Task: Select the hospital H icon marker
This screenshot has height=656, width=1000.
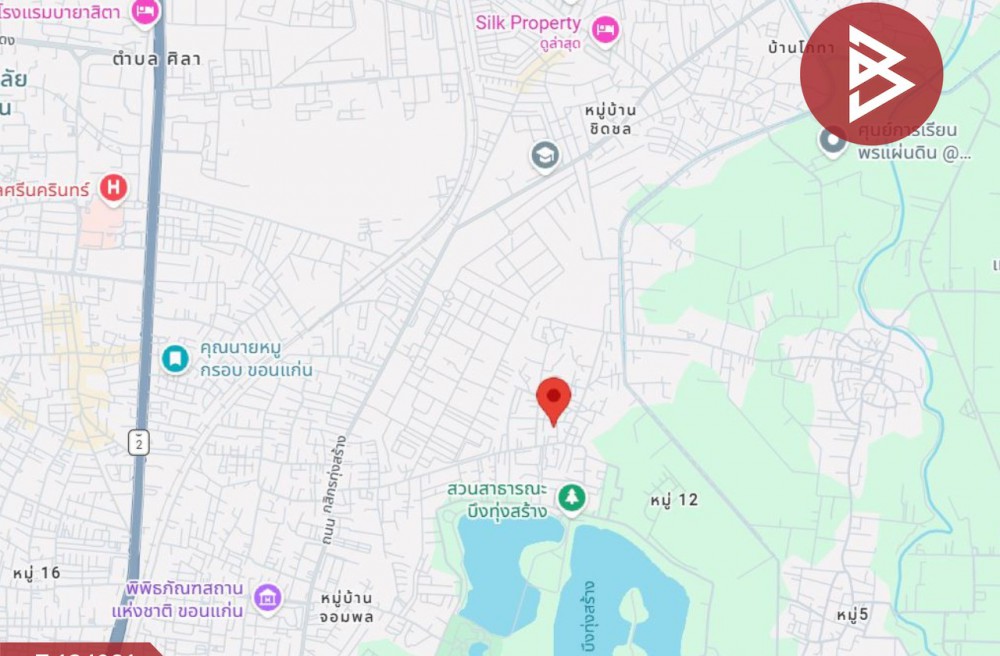Action: (x=114, y=189)
